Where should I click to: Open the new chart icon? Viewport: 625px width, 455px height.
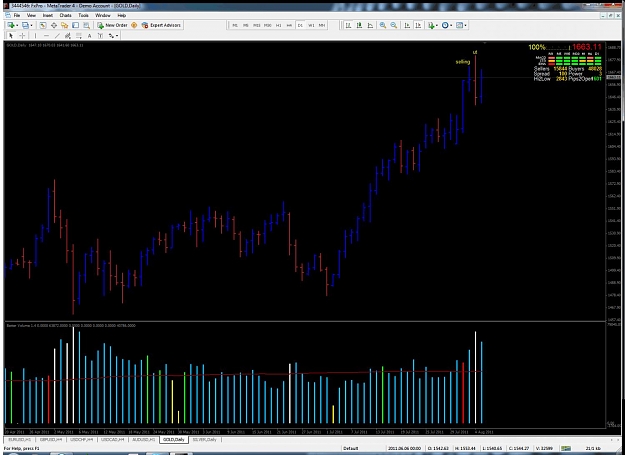pos(11,25)
